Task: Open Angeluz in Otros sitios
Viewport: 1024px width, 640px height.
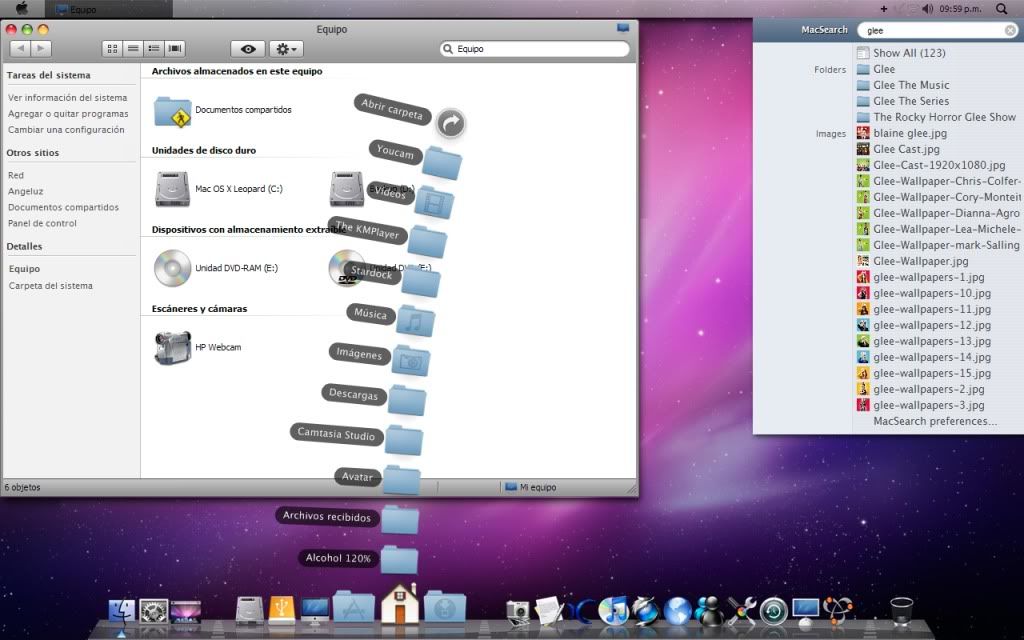Action: pos(25,191)
